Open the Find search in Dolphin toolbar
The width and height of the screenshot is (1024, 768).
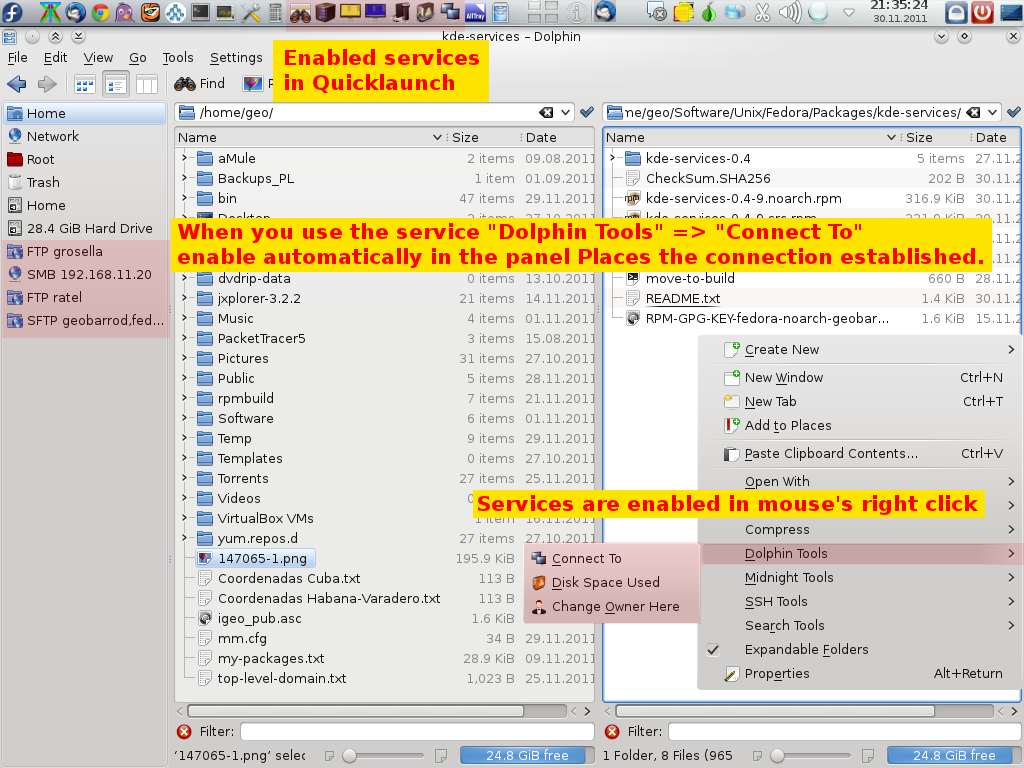[x=199, y=84]
